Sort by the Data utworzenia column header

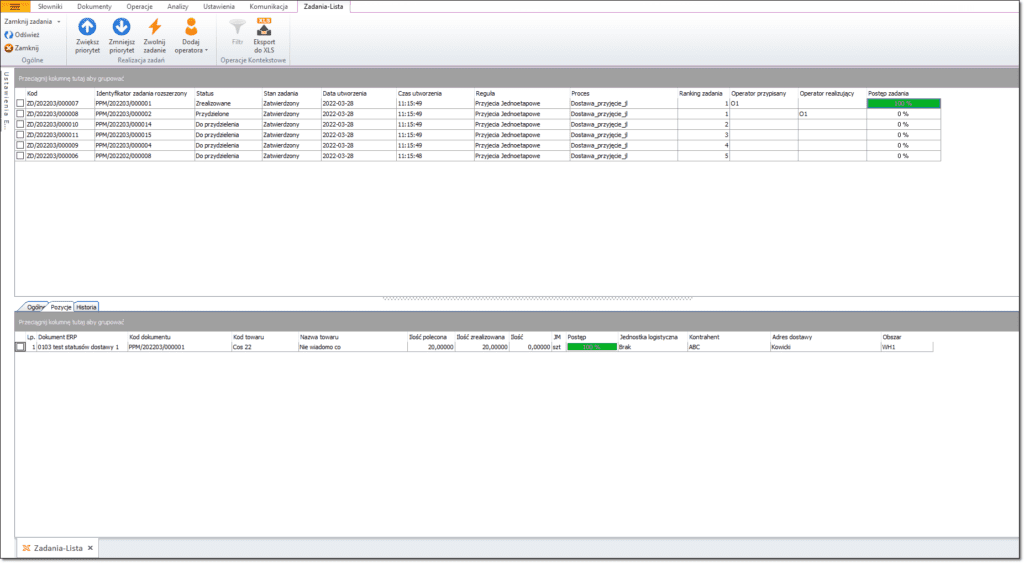359,93
